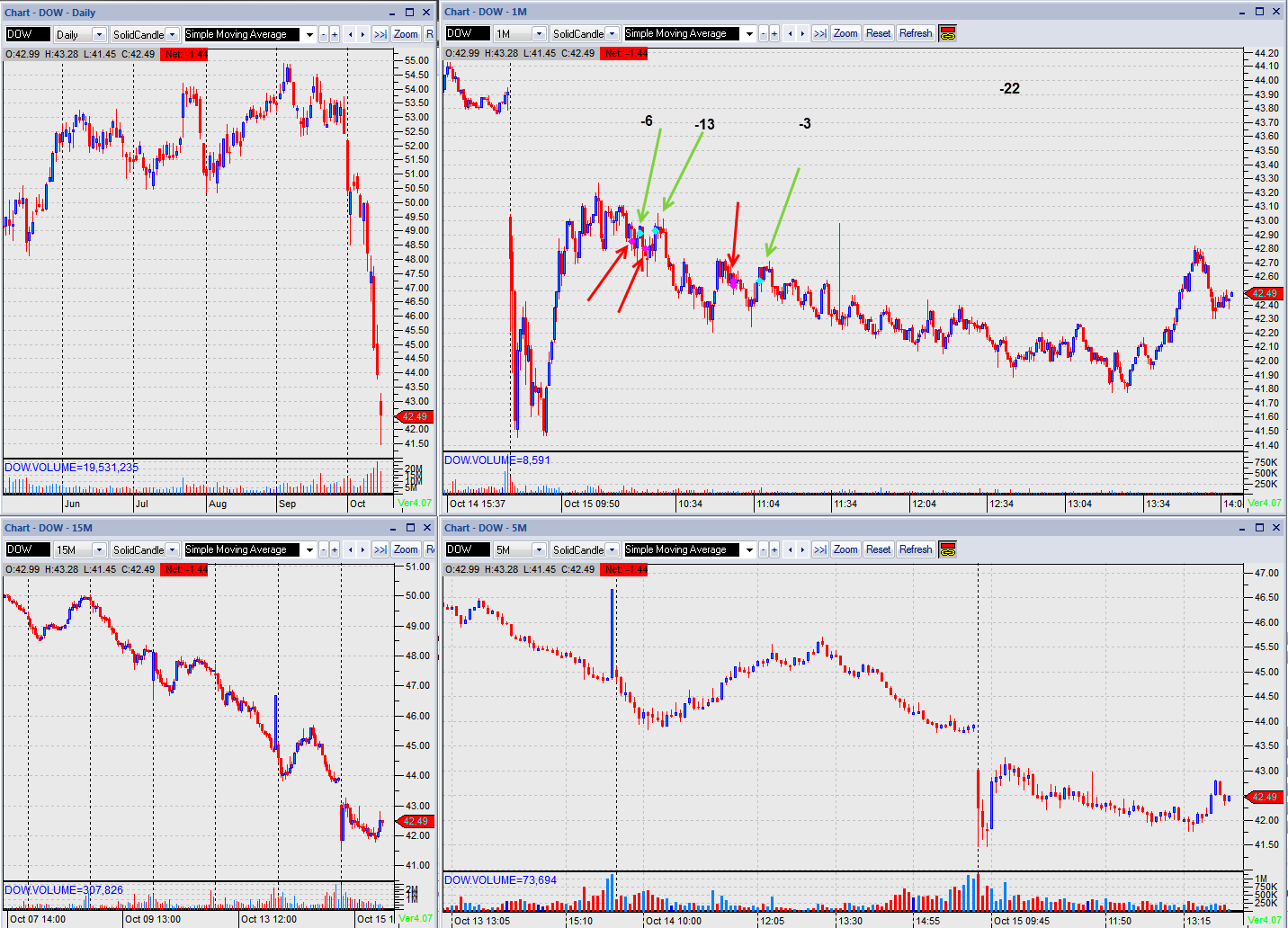Click DOW.VOLUME=19,531,235 label in Daily chart

pos(71,468)
